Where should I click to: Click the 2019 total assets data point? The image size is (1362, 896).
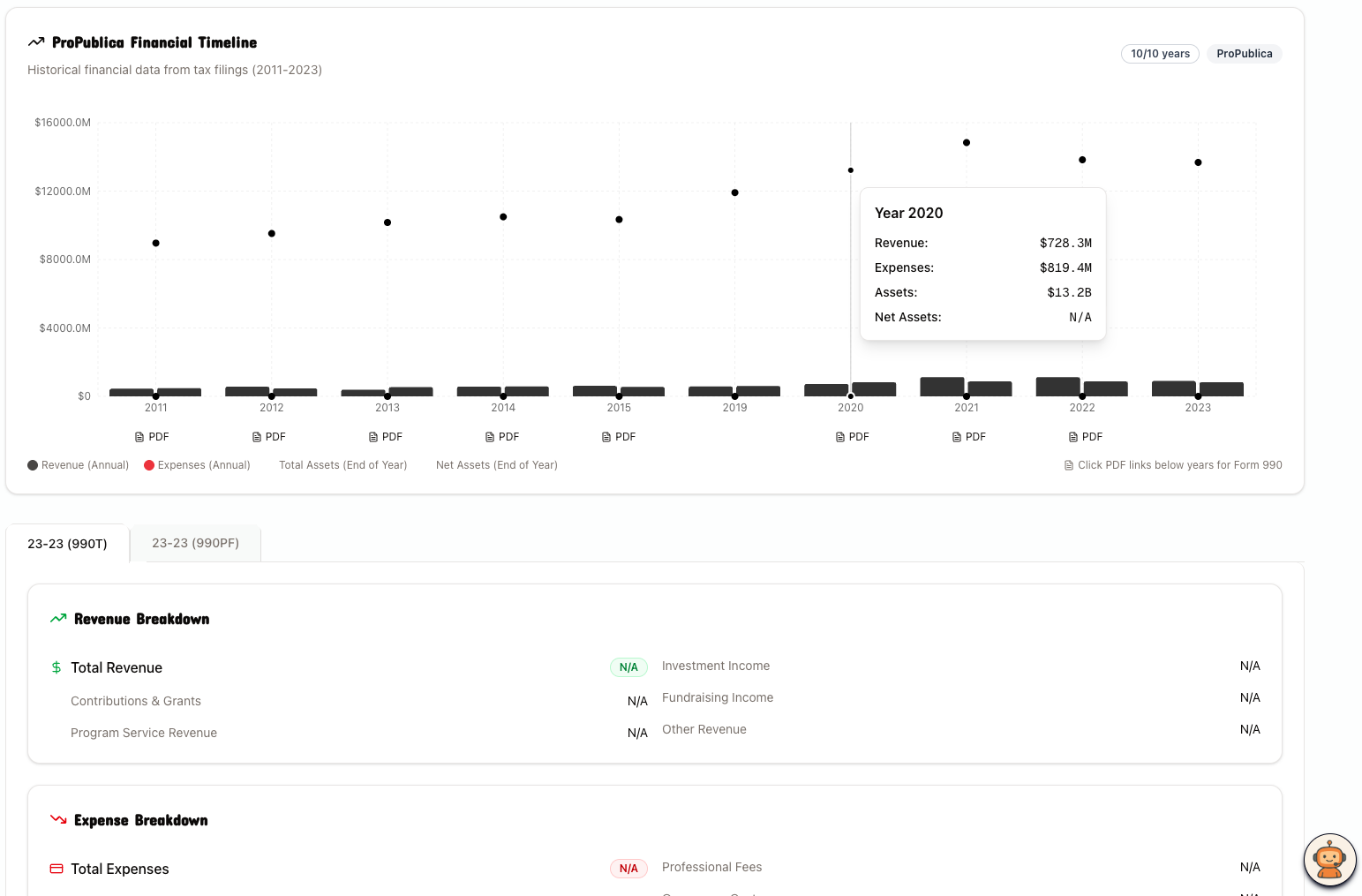pyautogui.click(x=734, y=192)
